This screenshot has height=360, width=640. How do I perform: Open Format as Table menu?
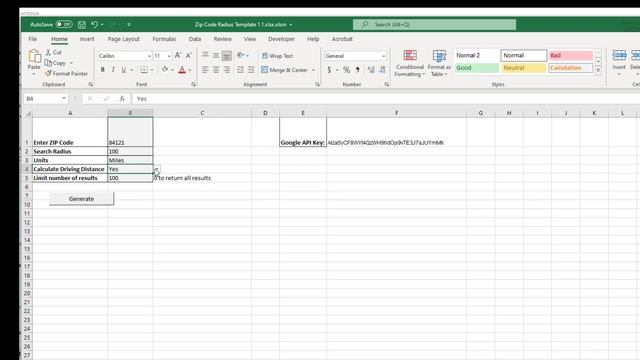[439, 63]
